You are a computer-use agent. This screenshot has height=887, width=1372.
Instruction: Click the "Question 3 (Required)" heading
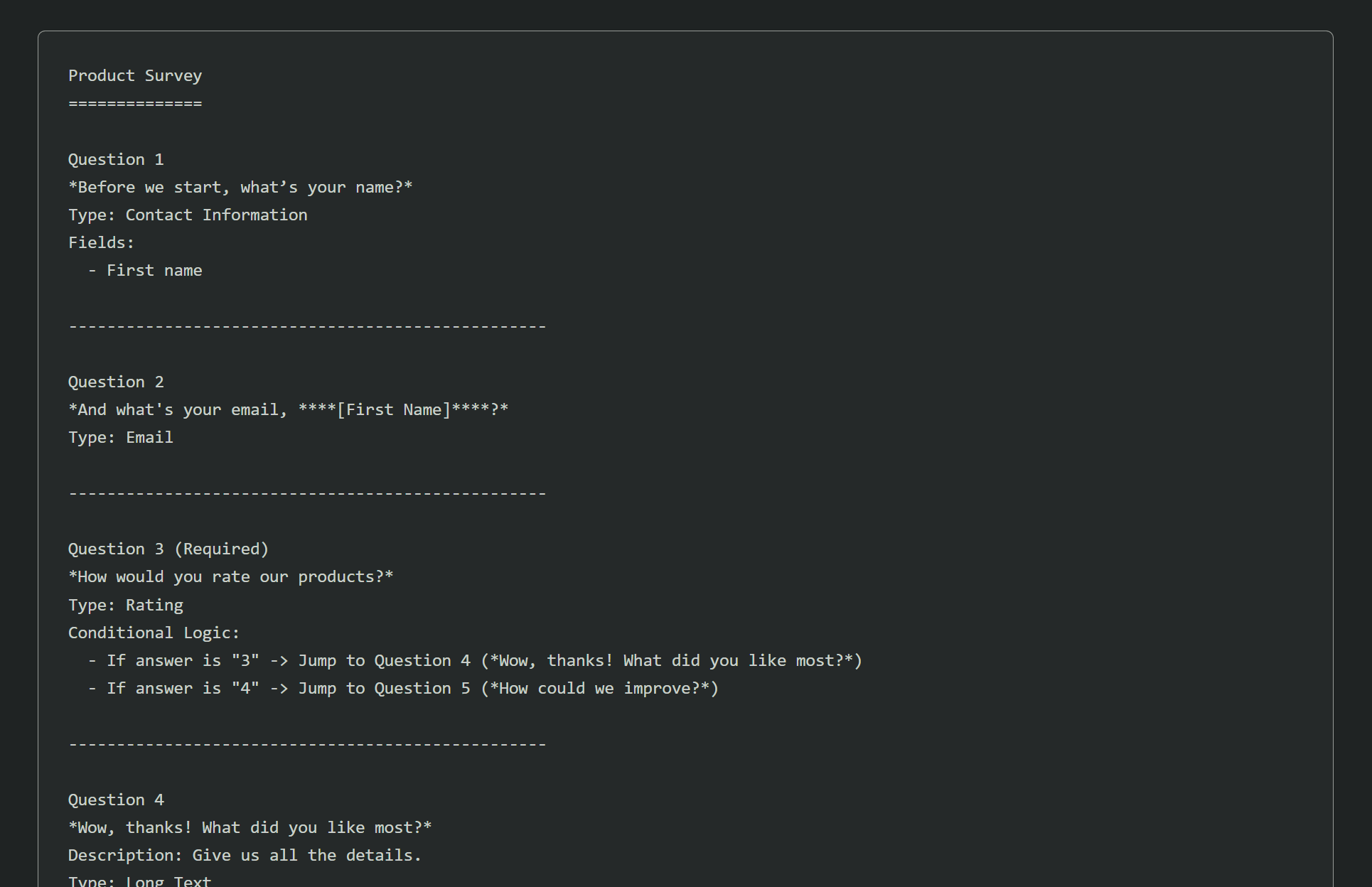(168, 549)
